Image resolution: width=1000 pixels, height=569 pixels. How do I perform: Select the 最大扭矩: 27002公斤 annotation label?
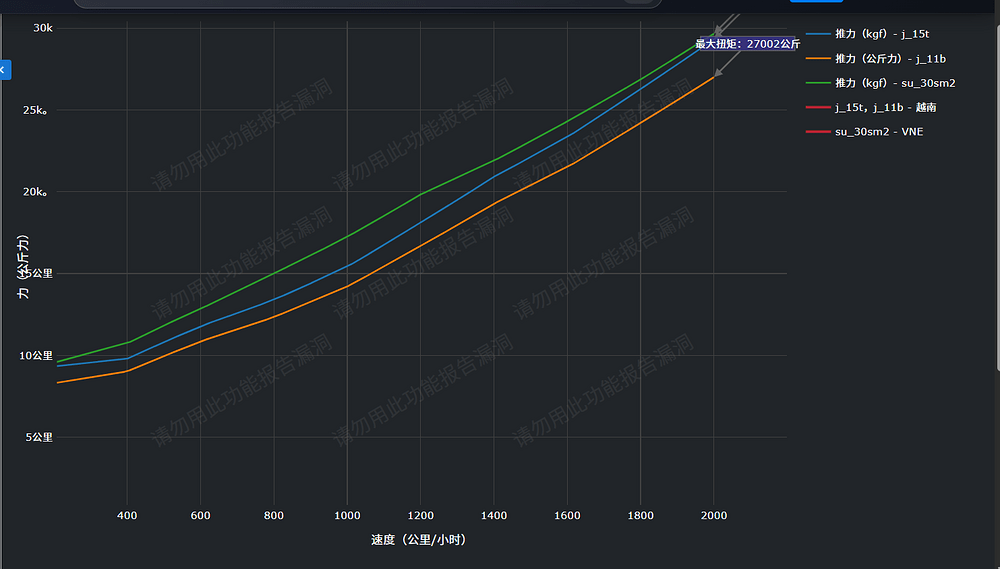click(748, 44)
